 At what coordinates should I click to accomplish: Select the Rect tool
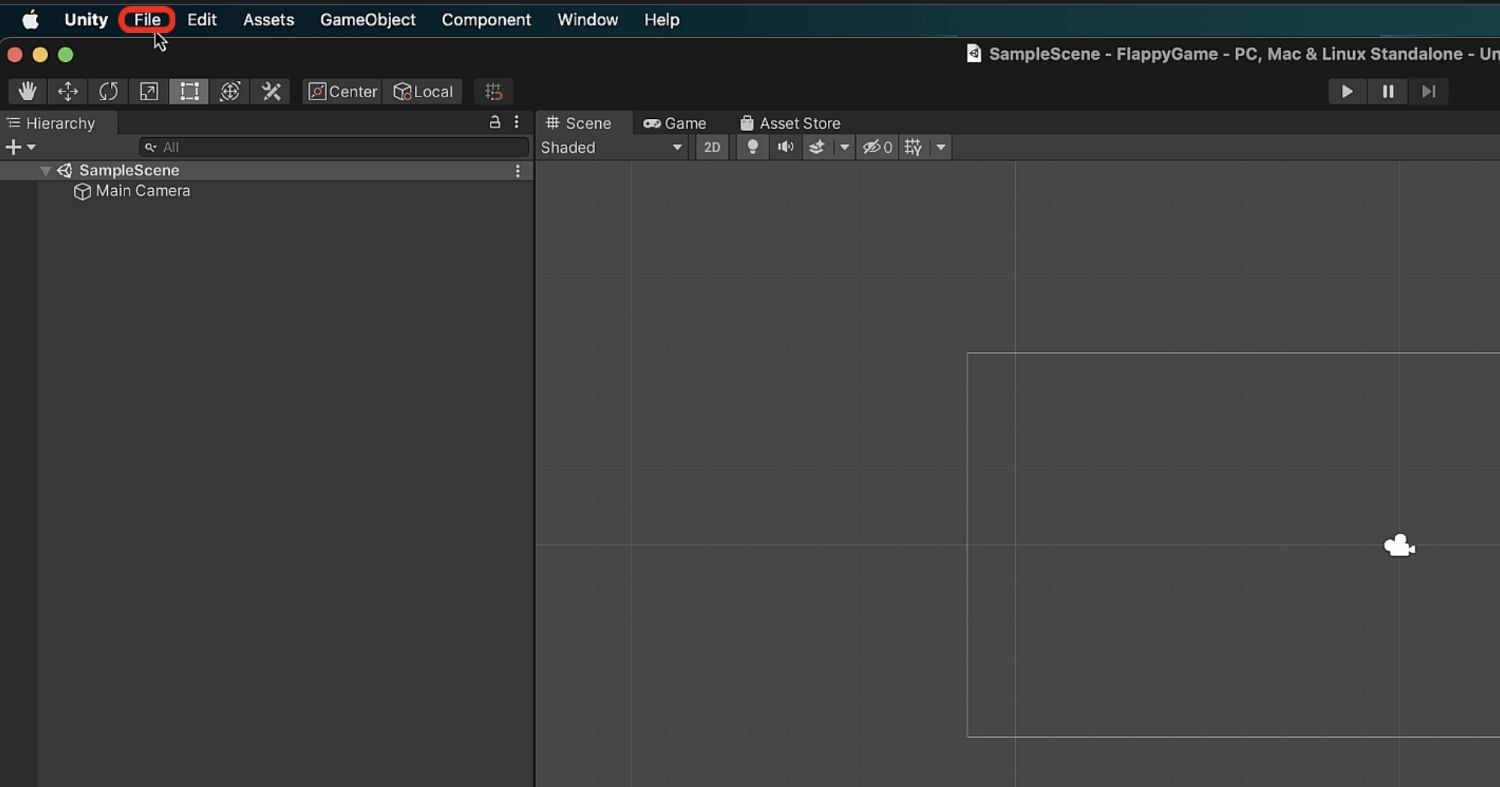(x=189, y=91)
